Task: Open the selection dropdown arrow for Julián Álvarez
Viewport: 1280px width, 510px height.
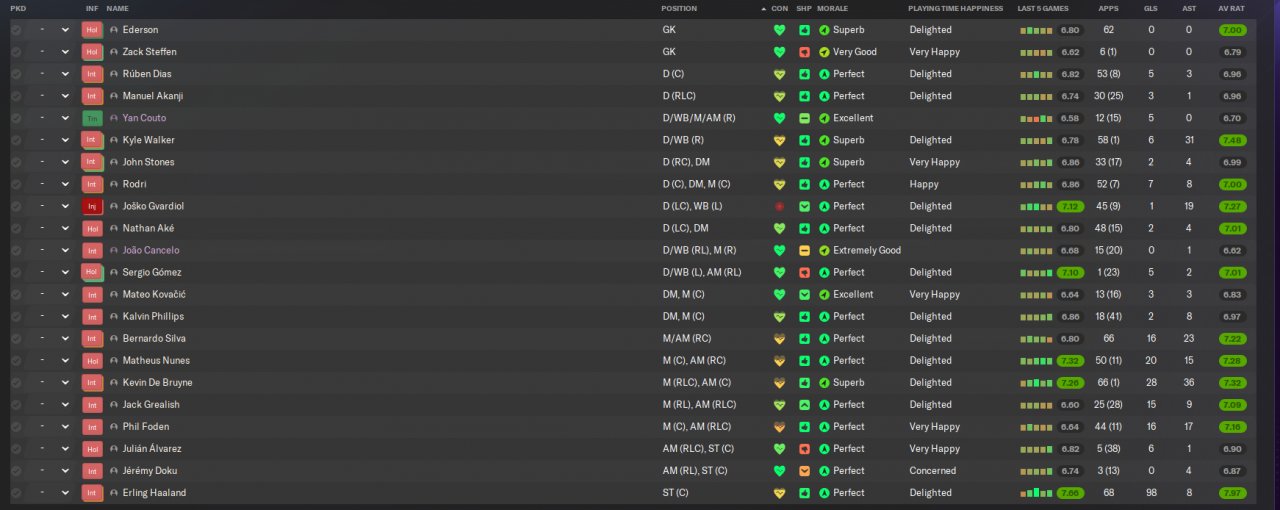Action: [x=66, y=449]
